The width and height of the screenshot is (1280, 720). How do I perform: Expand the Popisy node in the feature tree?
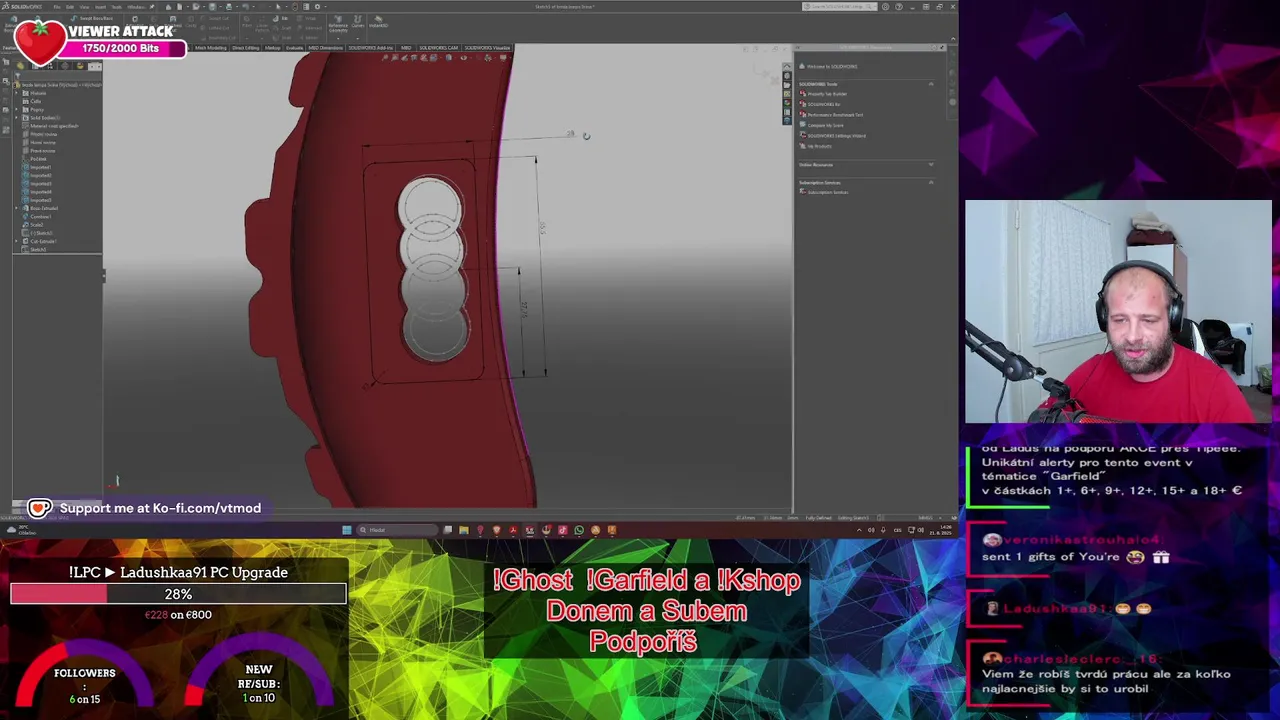(17, 110)
